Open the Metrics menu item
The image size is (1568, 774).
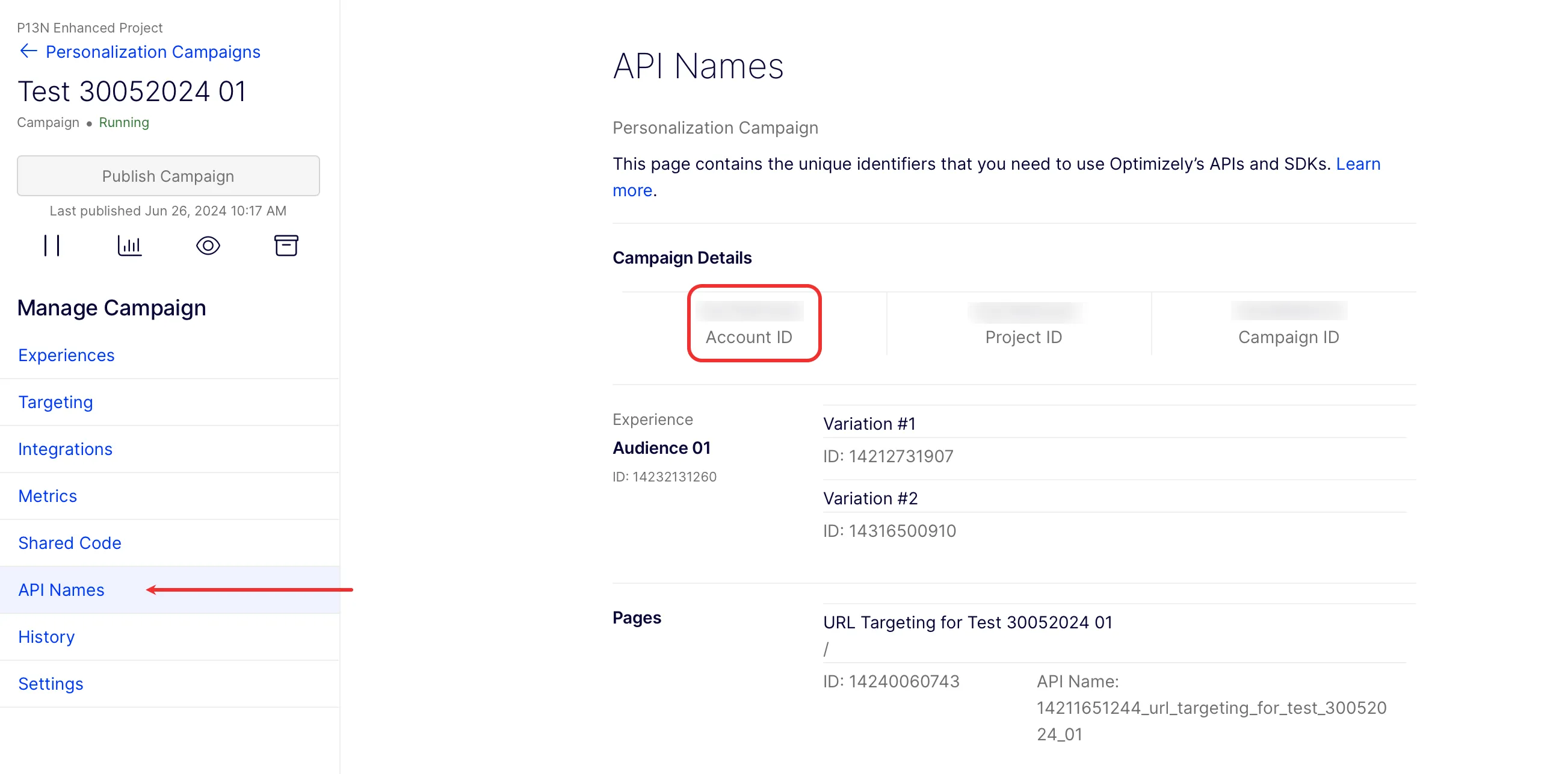(x=48, y=496)
